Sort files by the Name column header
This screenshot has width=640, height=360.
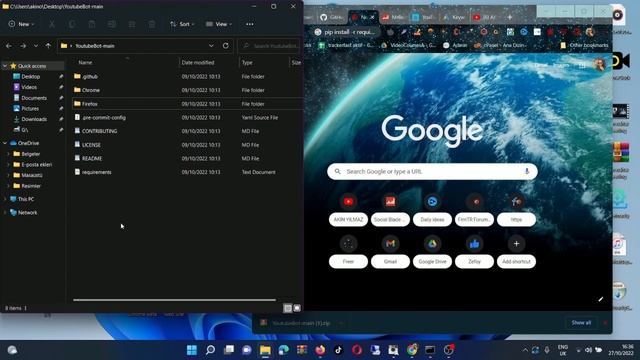click(x=85, y=62)
